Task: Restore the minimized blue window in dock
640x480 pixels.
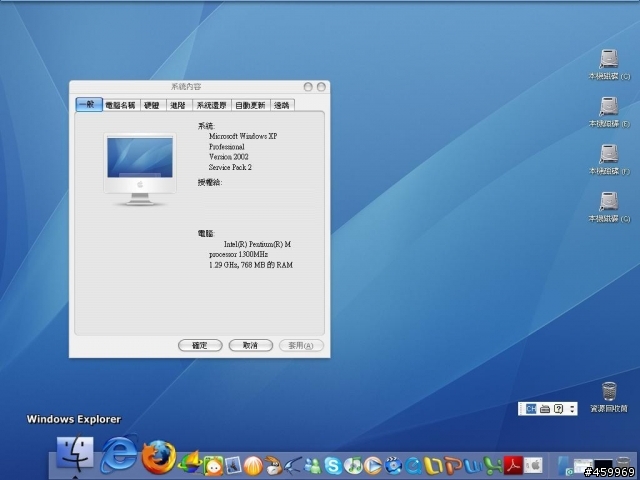Action: [565, 467]
